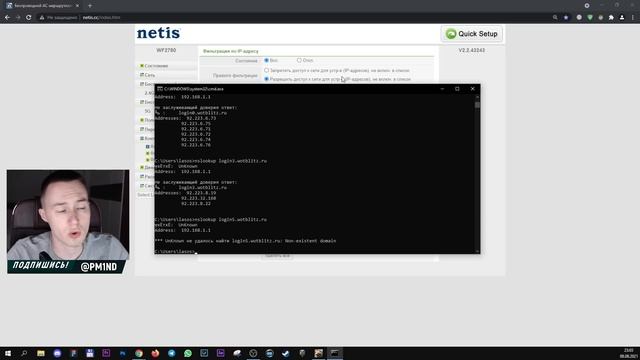The height and width of the screenshot is (360, 640).
Task: Open OBS Studio from taskbar
Action: coord(253,353)
